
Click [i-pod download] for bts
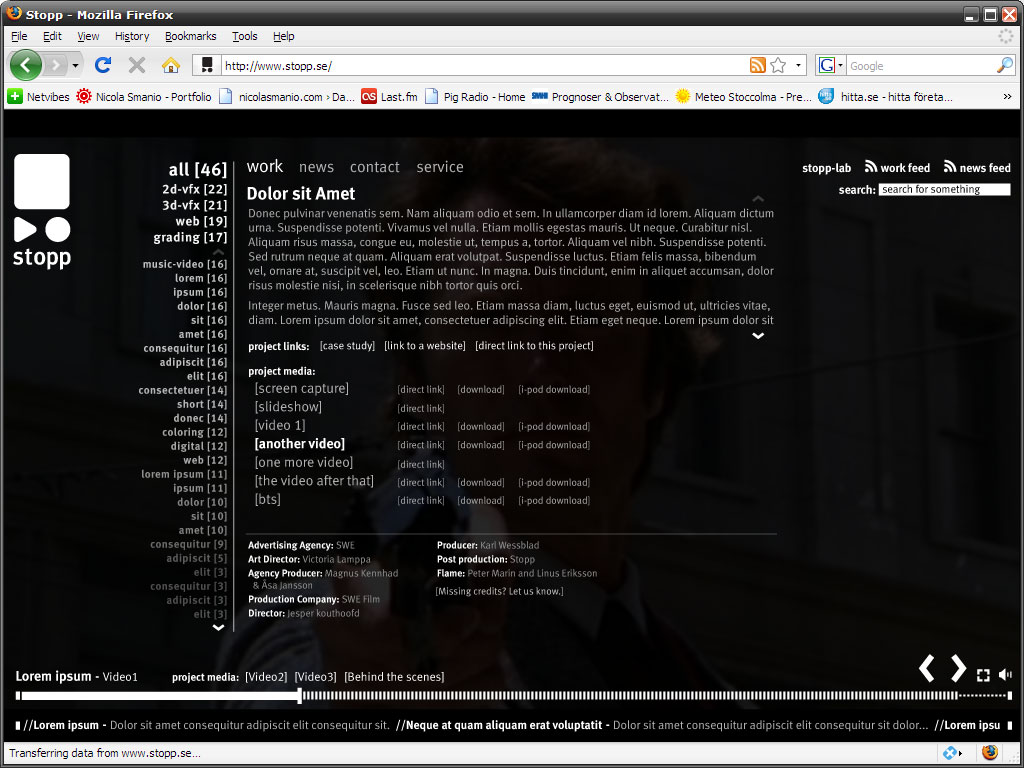(554, 501)
